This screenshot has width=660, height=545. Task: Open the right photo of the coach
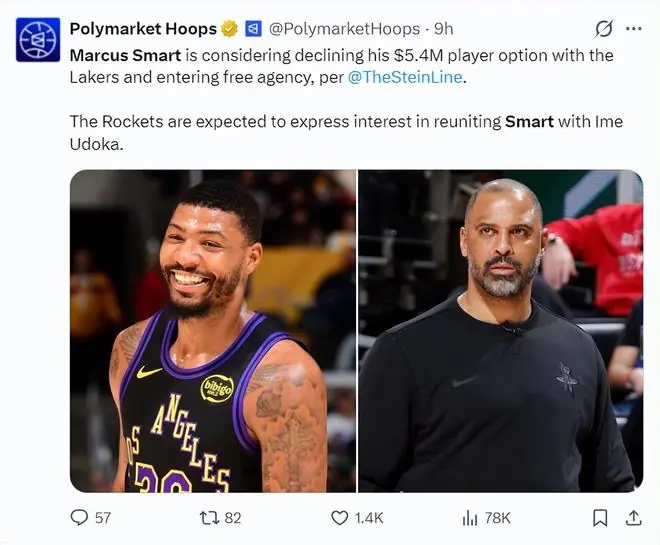click(500, 331)
